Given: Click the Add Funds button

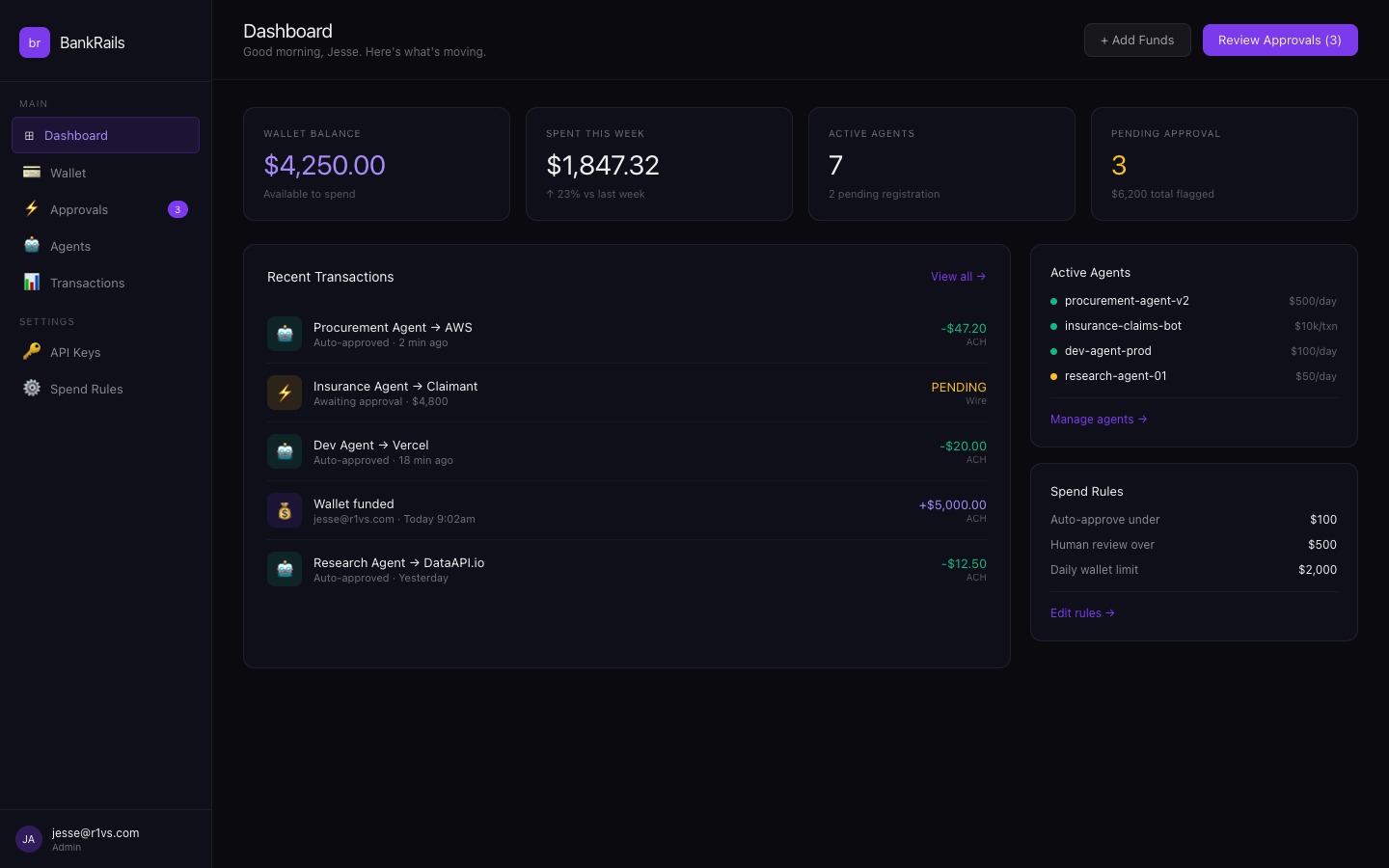Looking at the screenshot, I should pos(1137,40).
